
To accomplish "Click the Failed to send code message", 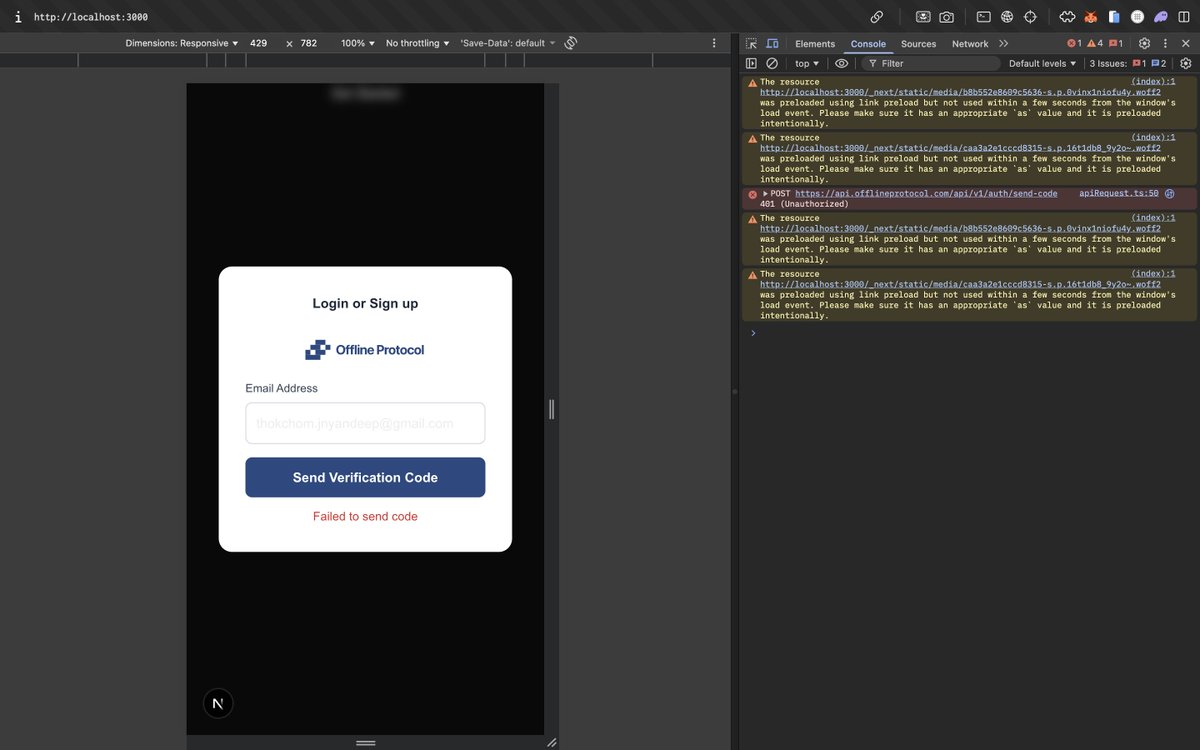I will [365, 516].
